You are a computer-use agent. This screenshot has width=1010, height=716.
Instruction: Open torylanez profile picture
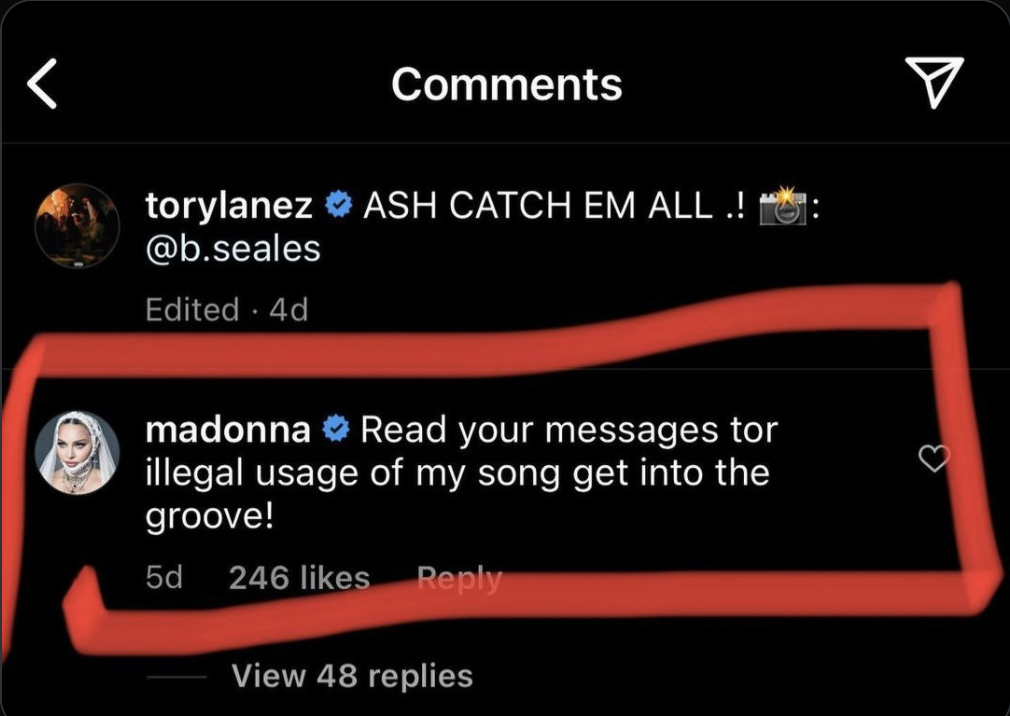[77, 226]
